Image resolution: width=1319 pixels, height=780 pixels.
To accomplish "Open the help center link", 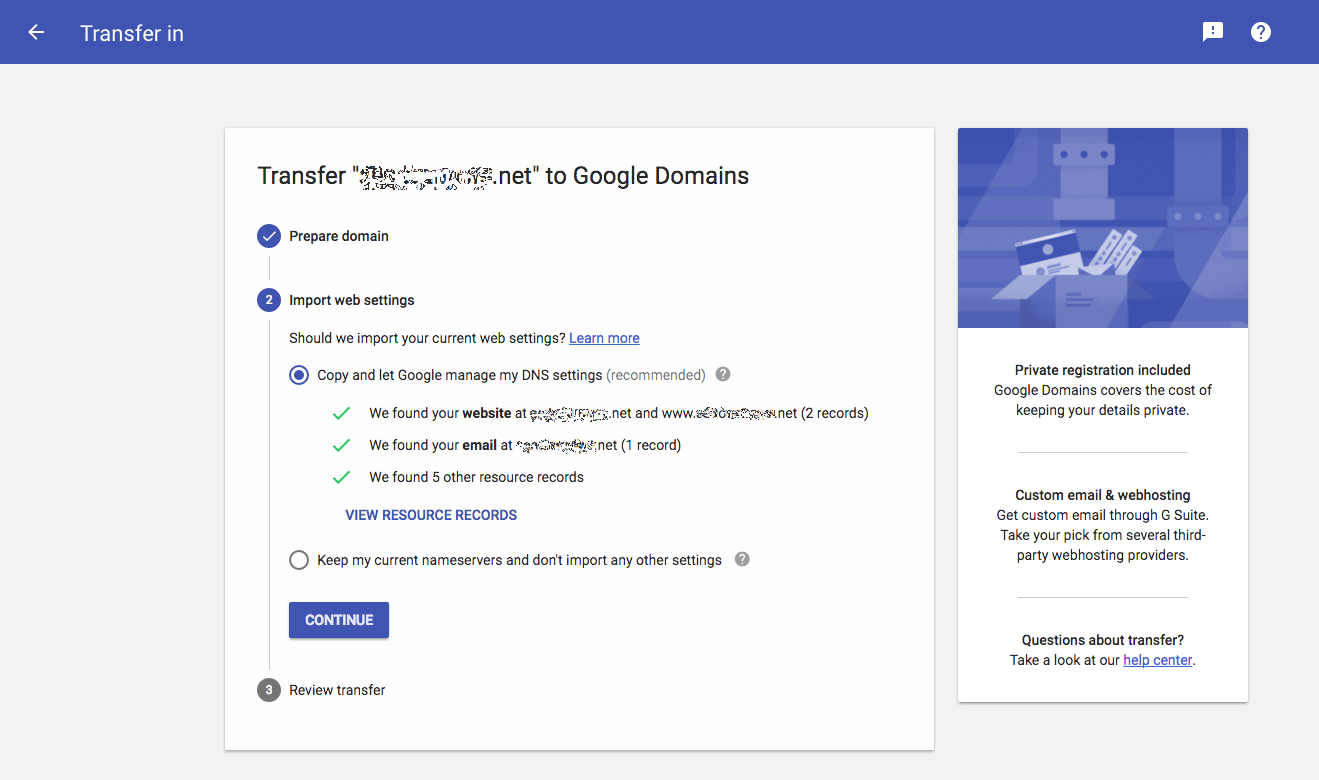I will click(x=1158, y=660).
